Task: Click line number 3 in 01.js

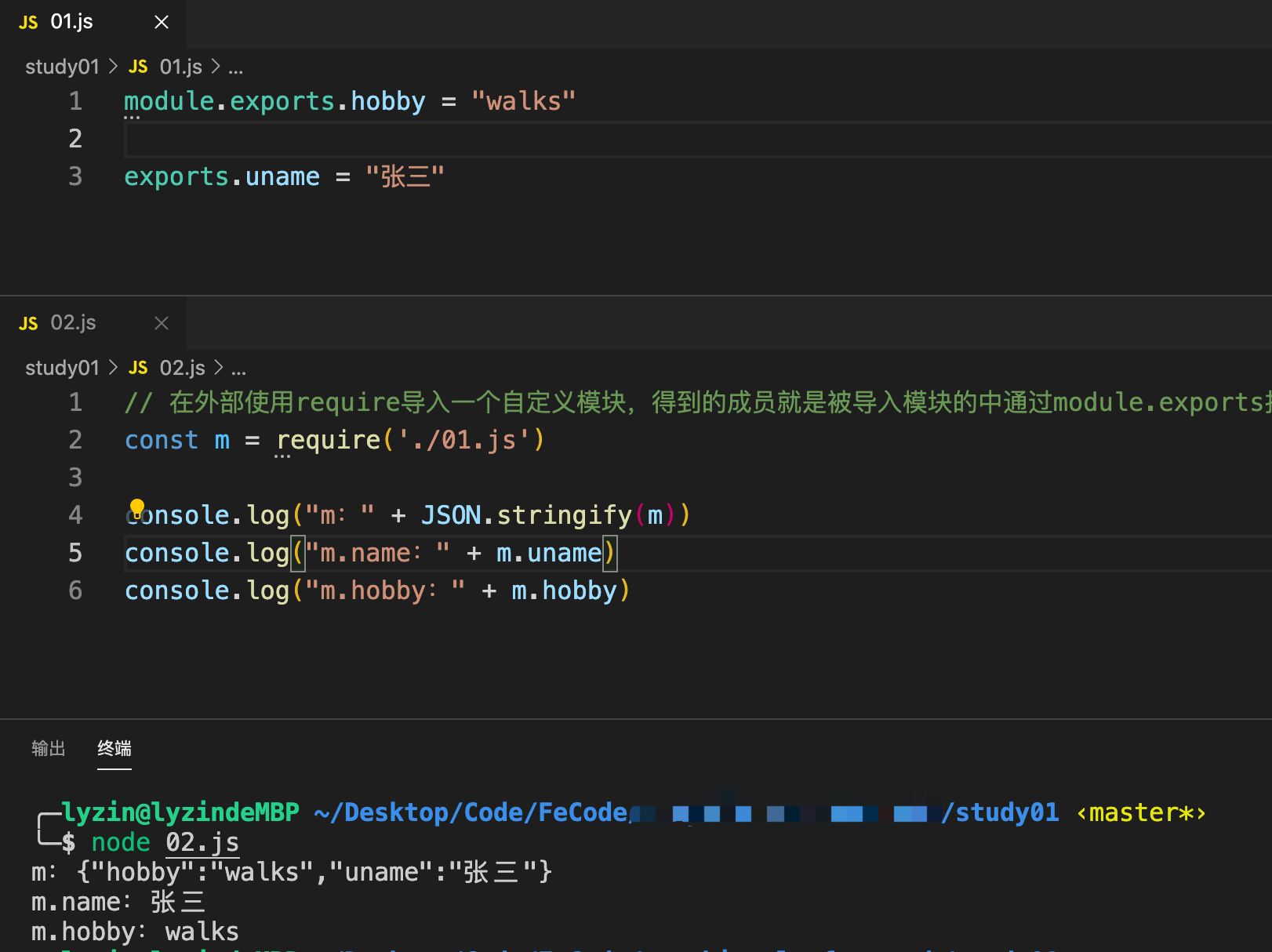Action: pyautogui.click(x=75, y=176)
